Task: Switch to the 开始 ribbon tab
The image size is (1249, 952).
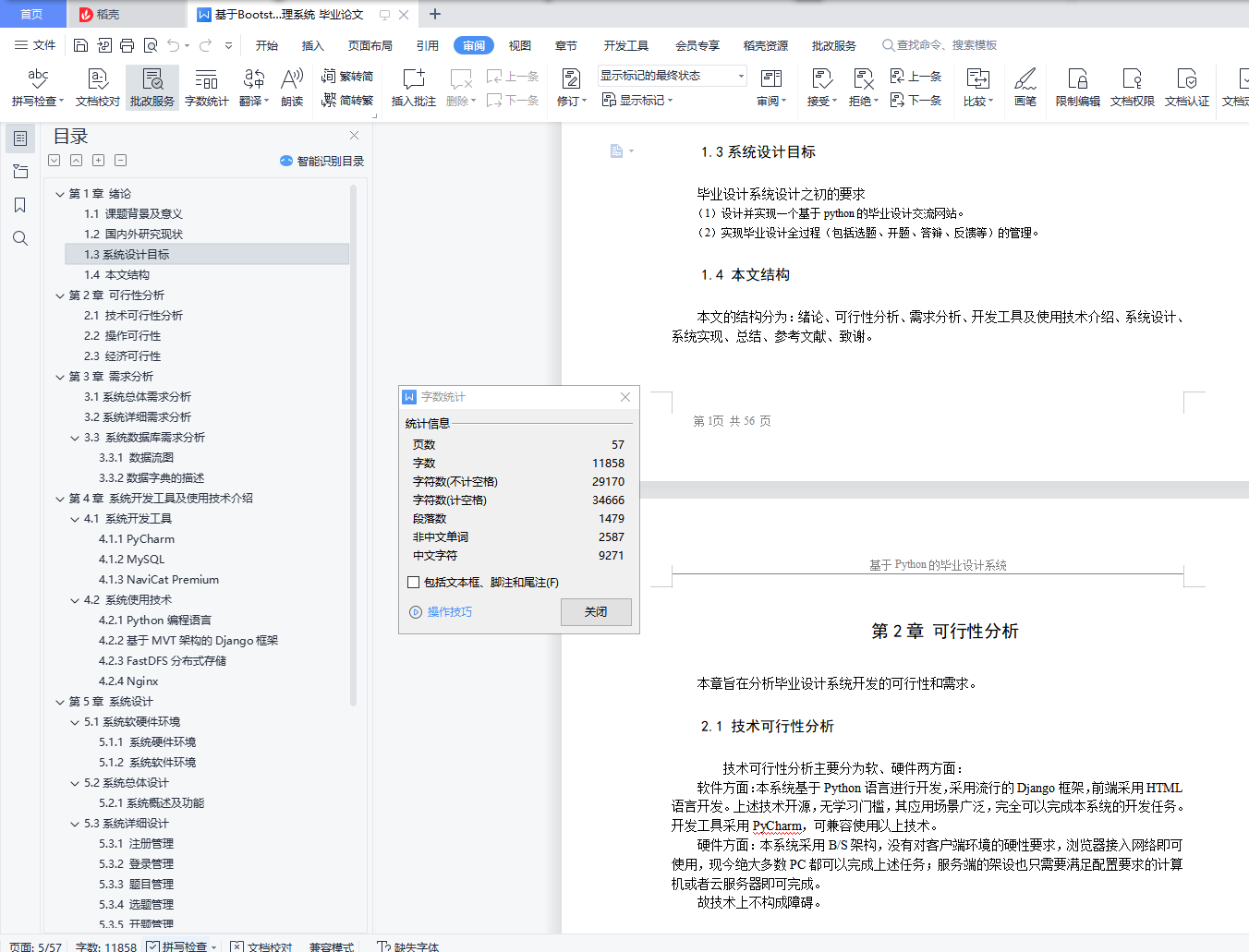Action: (x=267, y=45)
